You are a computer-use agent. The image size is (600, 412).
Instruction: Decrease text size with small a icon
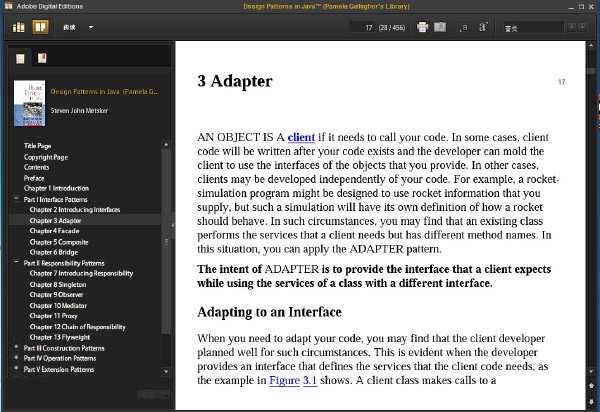point(463,28)
